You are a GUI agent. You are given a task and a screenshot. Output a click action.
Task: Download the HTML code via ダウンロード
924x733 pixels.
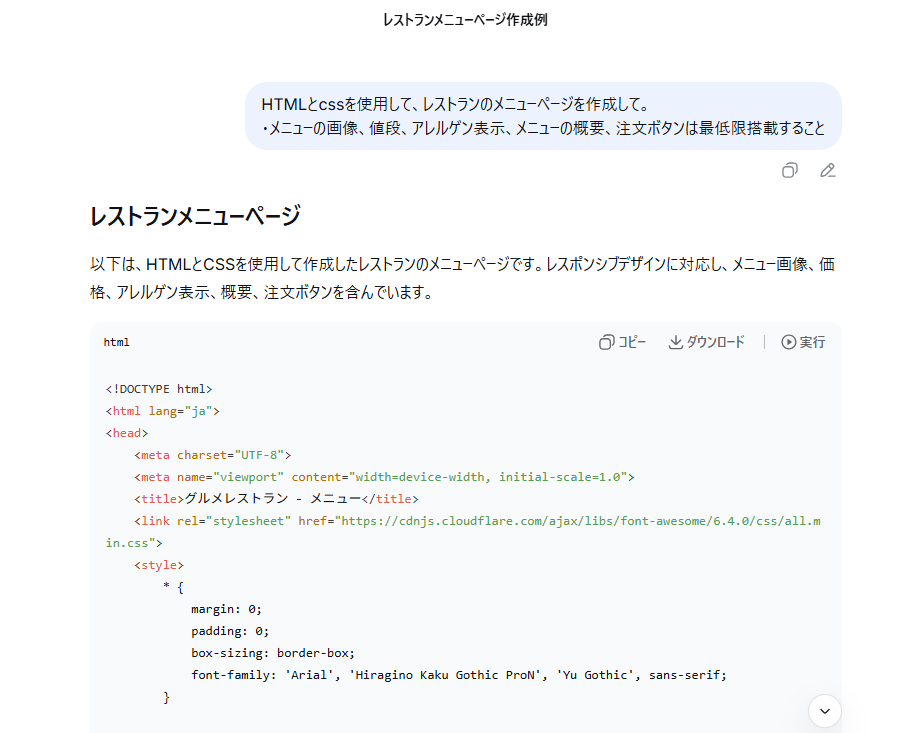(x=707, y=342)
